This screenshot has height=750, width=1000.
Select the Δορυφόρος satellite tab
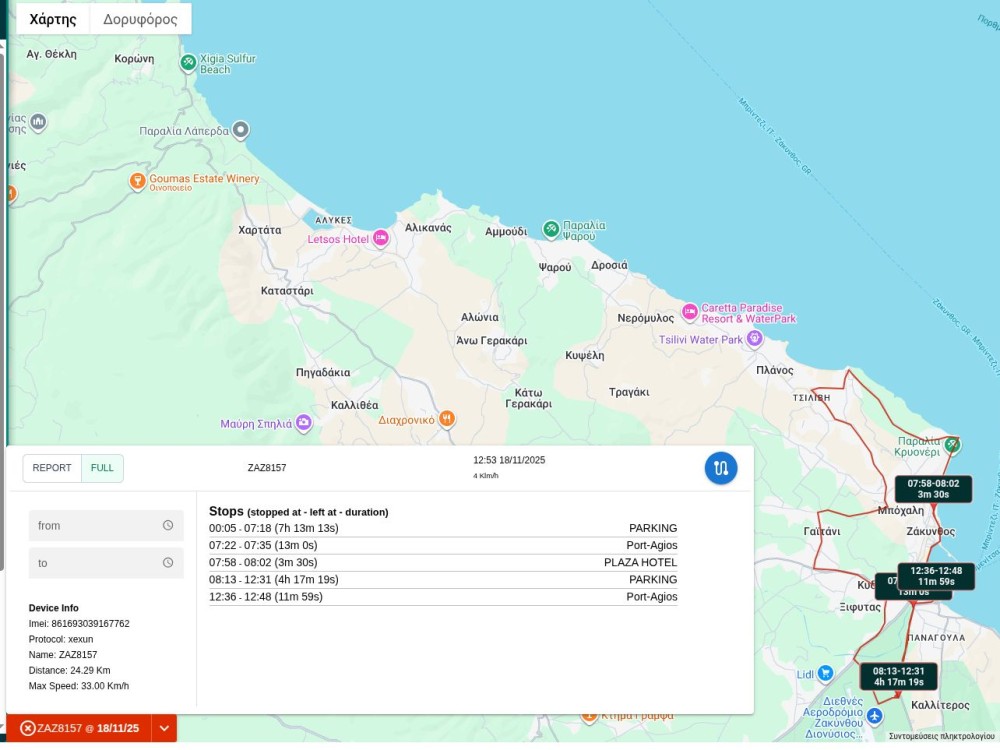[141, 19]
